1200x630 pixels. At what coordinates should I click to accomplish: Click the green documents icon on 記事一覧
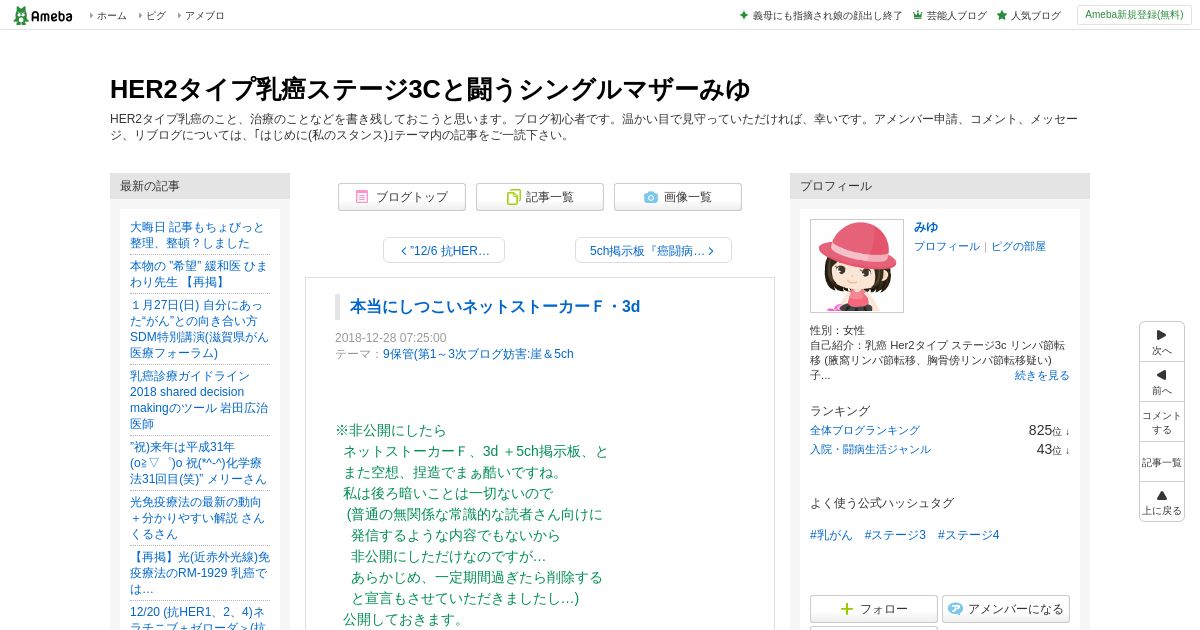[x=513, y=197]
